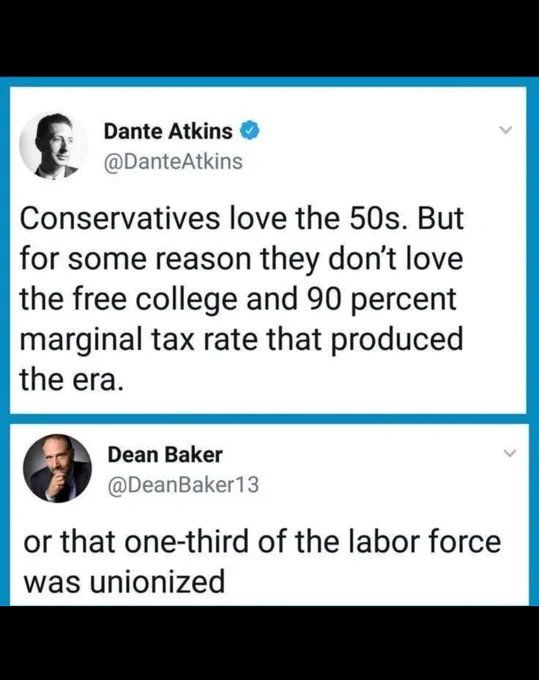Open Dean Baker's profile picture
The height and width of the screenshot is (680, 539).
click(57, 468)
